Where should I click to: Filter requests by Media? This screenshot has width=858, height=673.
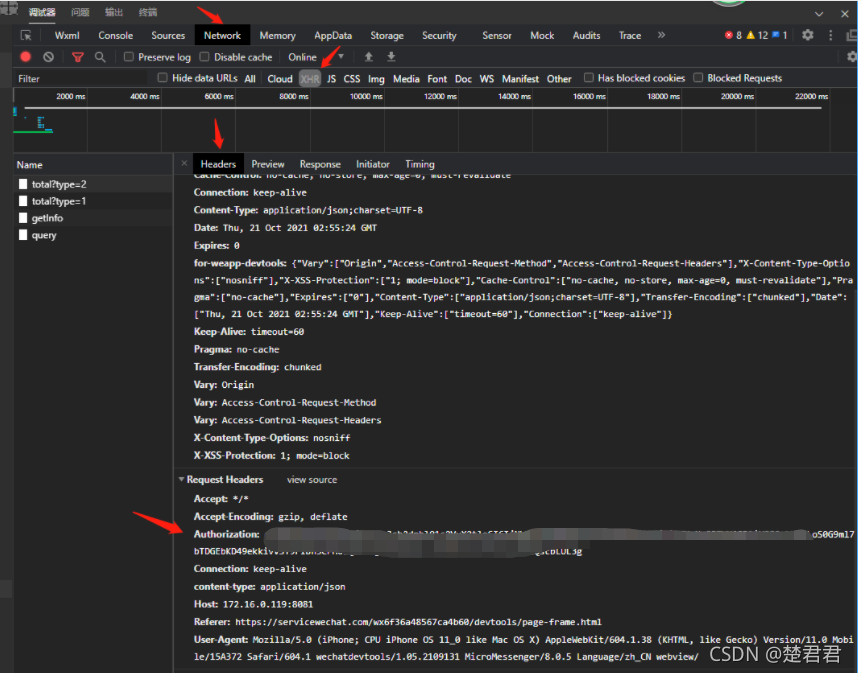(x=406, y=79)
